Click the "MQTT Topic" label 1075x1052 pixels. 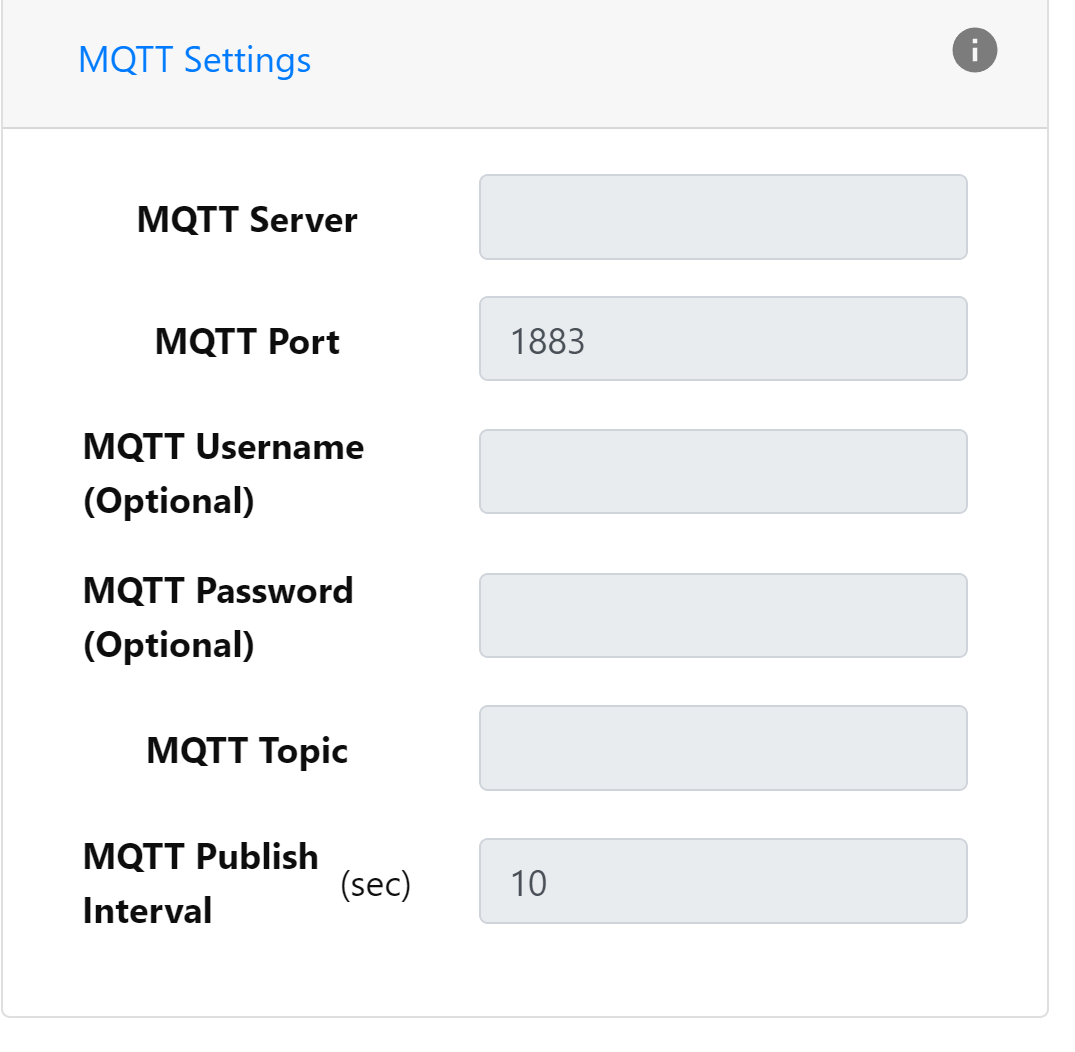[x=247, y=750]
